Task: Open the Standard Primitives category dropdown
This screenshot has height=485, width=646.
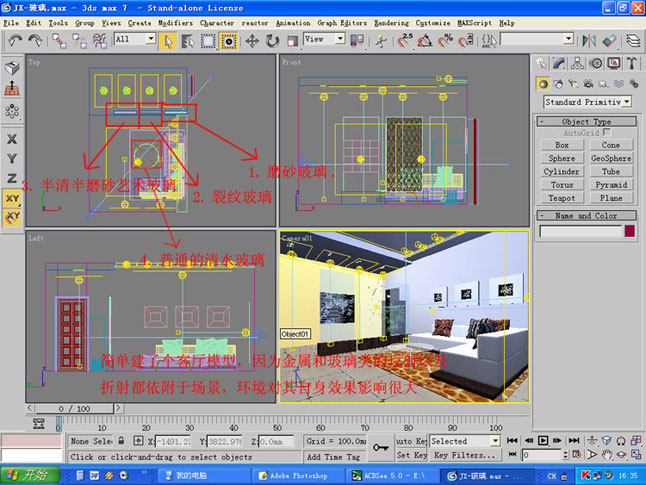Action: click(x=588, y=102)
